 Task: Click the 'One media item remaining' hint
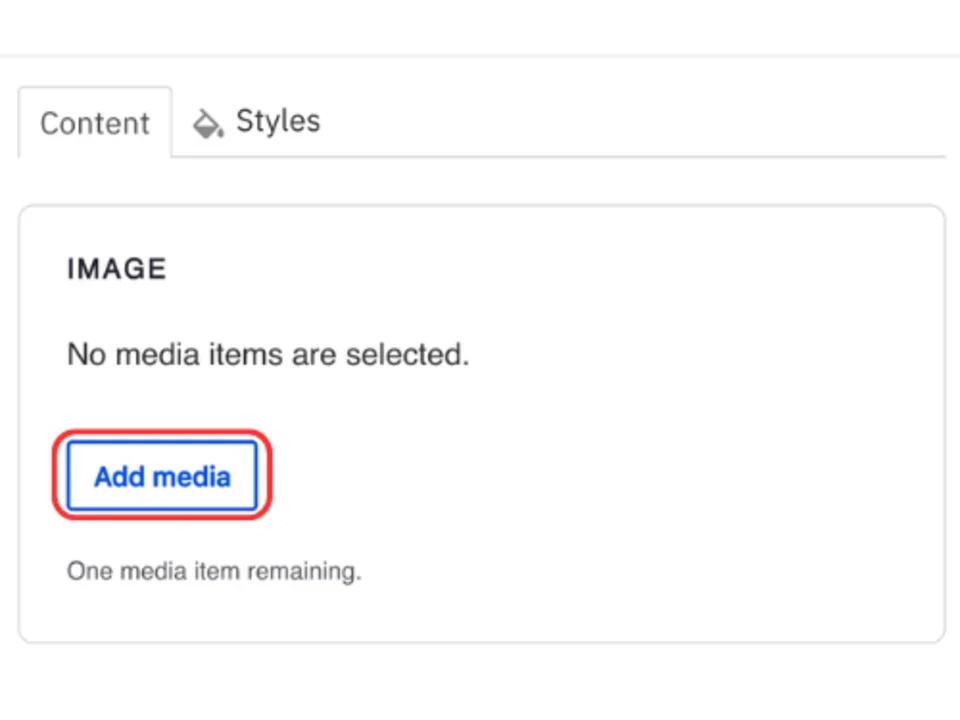click(x=213, y=572)
